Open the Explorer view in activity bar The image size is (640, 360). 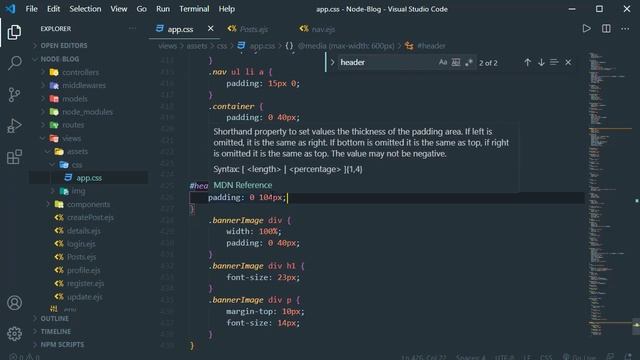pyautogui.click(x=14, y=32)
